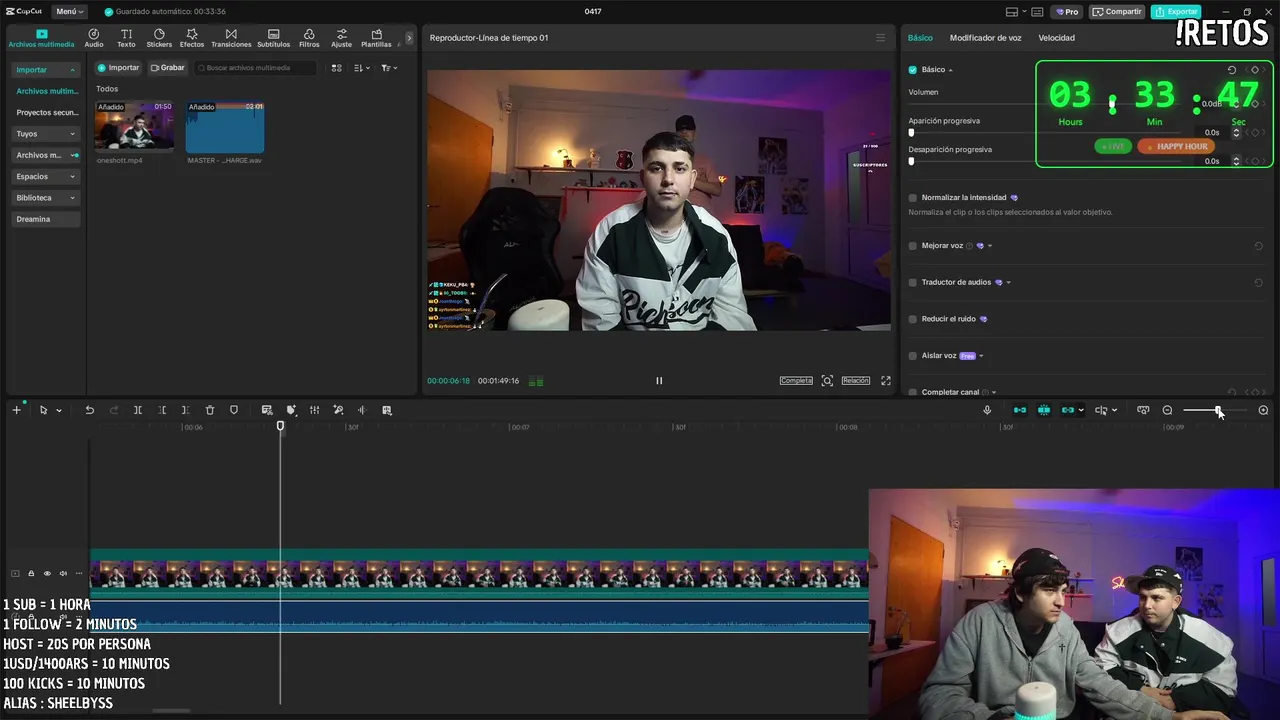Mute the video track audio

[63, 574]
